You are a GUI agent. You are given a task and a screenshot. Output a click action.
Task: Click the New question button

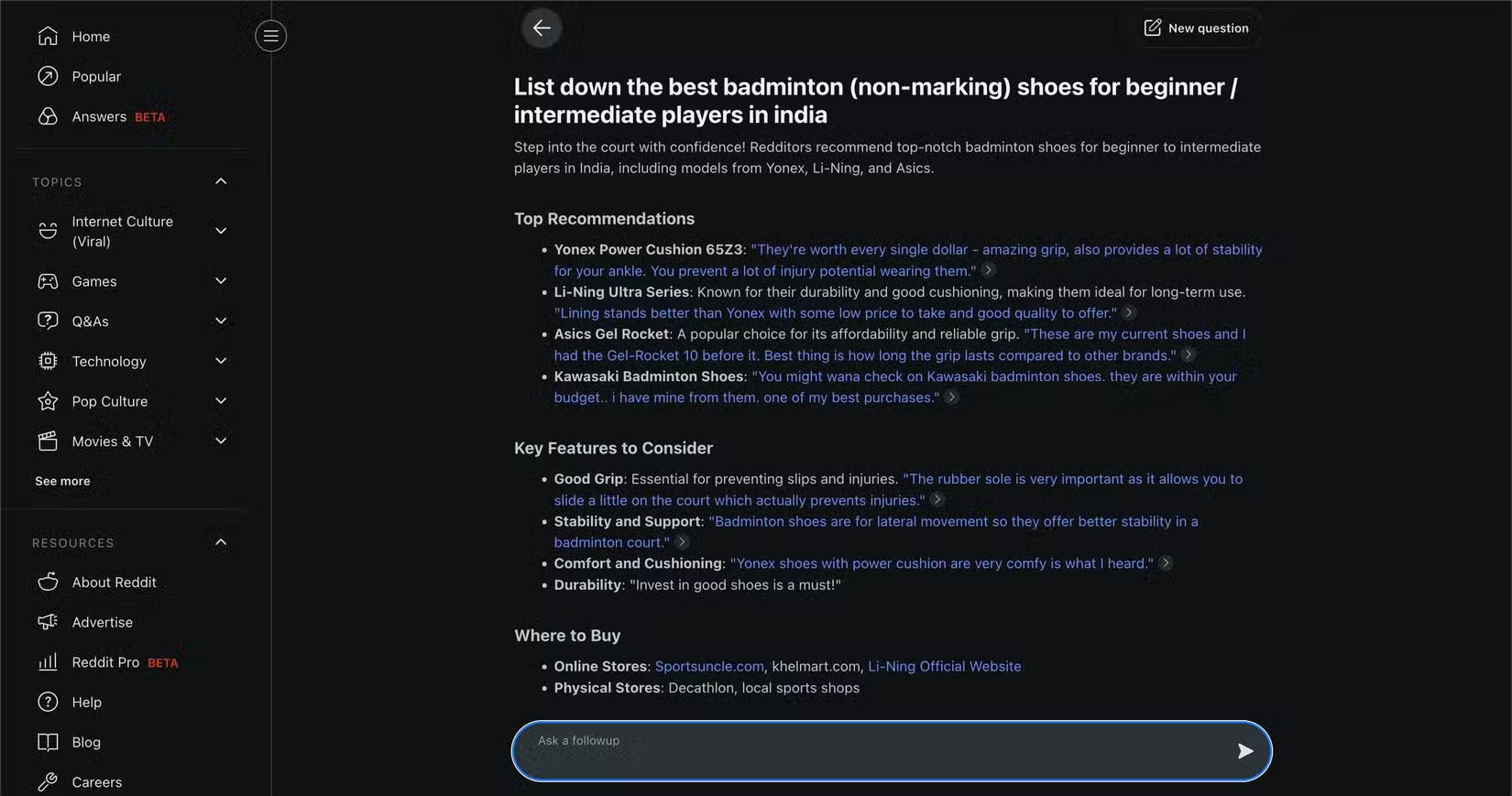1196,27
